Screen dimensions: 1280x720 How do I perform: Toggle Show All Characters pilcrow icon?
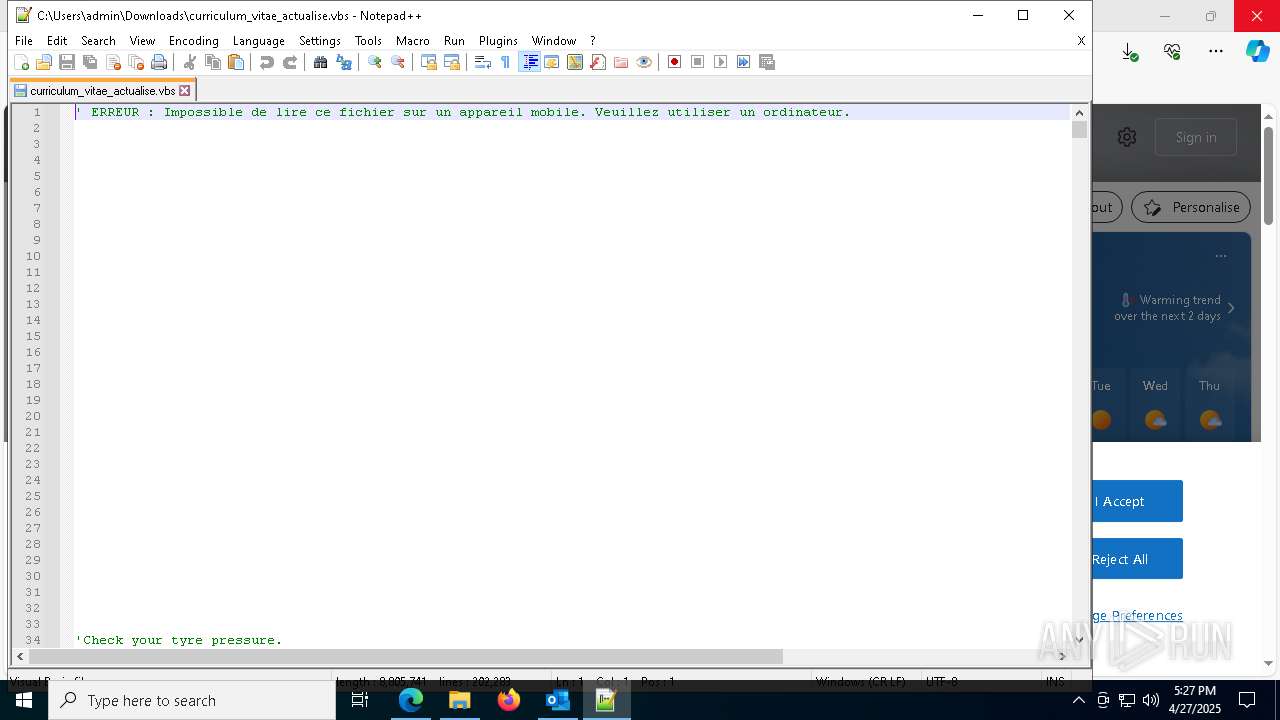coord(506,62)
